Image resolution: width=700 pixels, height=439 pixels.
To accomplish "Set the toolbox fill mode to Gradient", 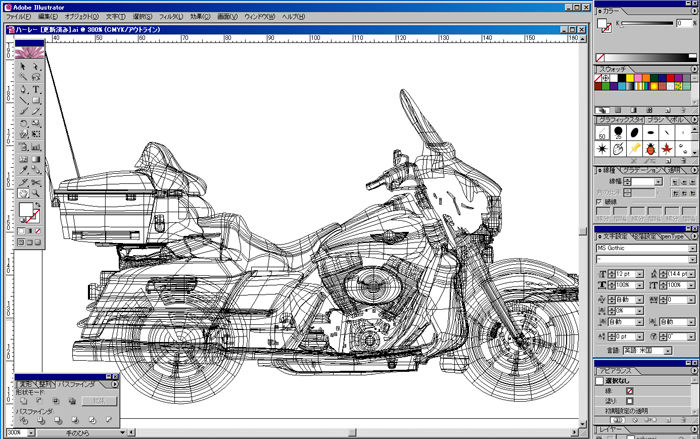I will [x=30, y=231].
